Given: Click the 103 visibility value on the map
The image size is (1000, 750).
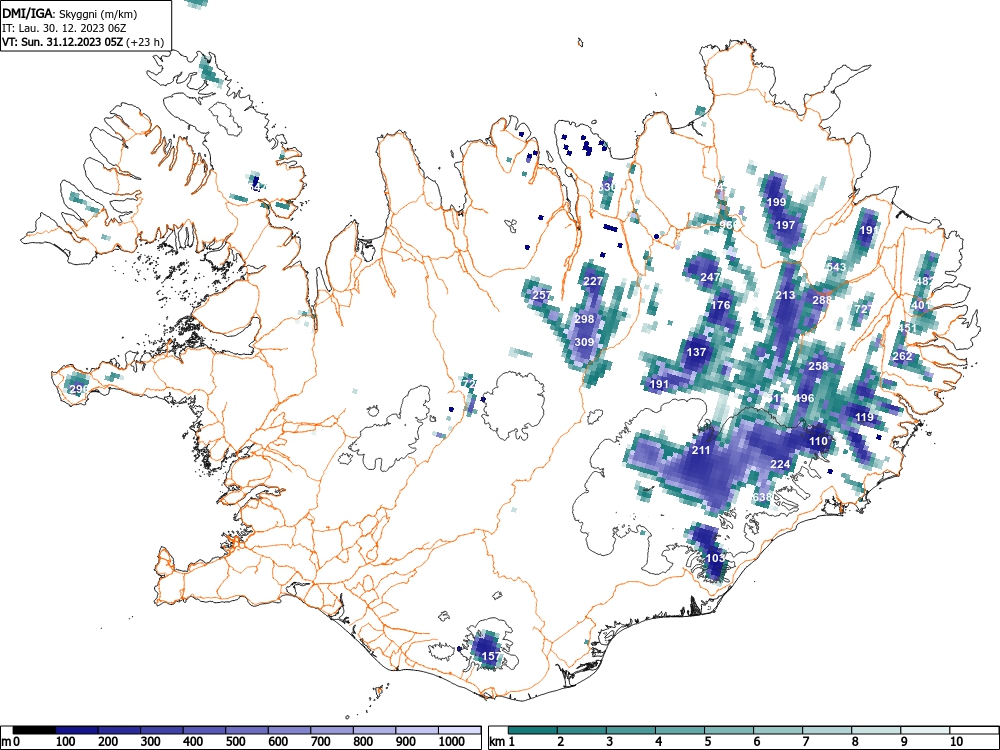Looking at the screenshot, I should 715,558.
